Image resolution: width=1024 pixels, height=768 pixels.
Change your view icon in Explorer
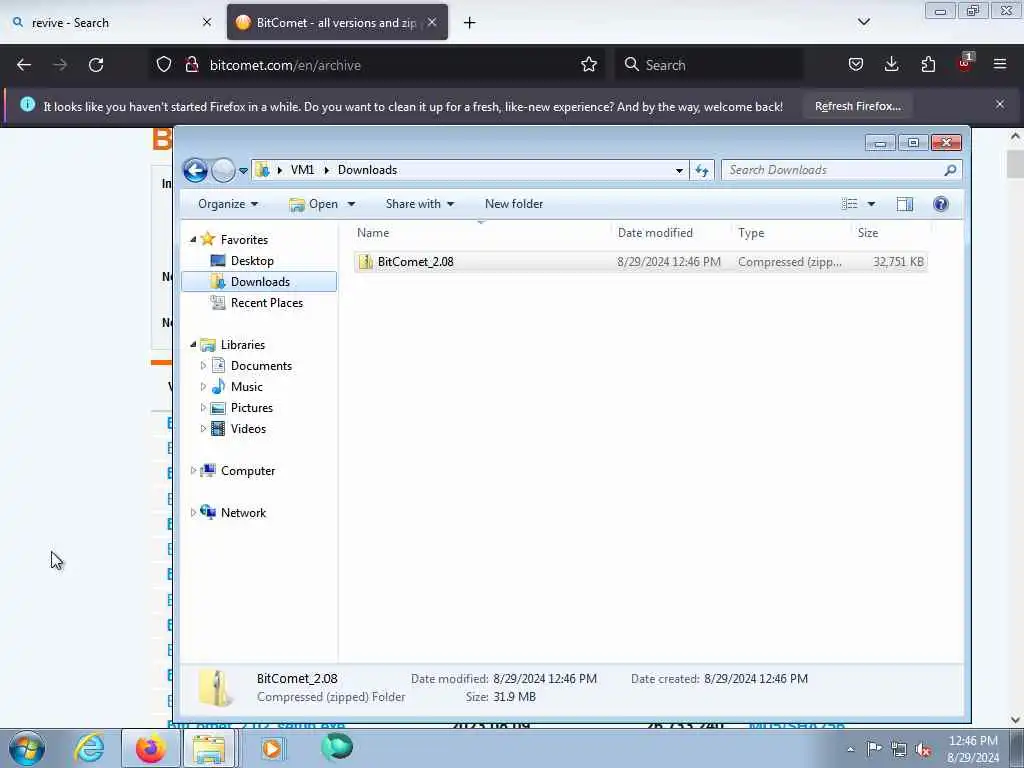coord(850,204)
